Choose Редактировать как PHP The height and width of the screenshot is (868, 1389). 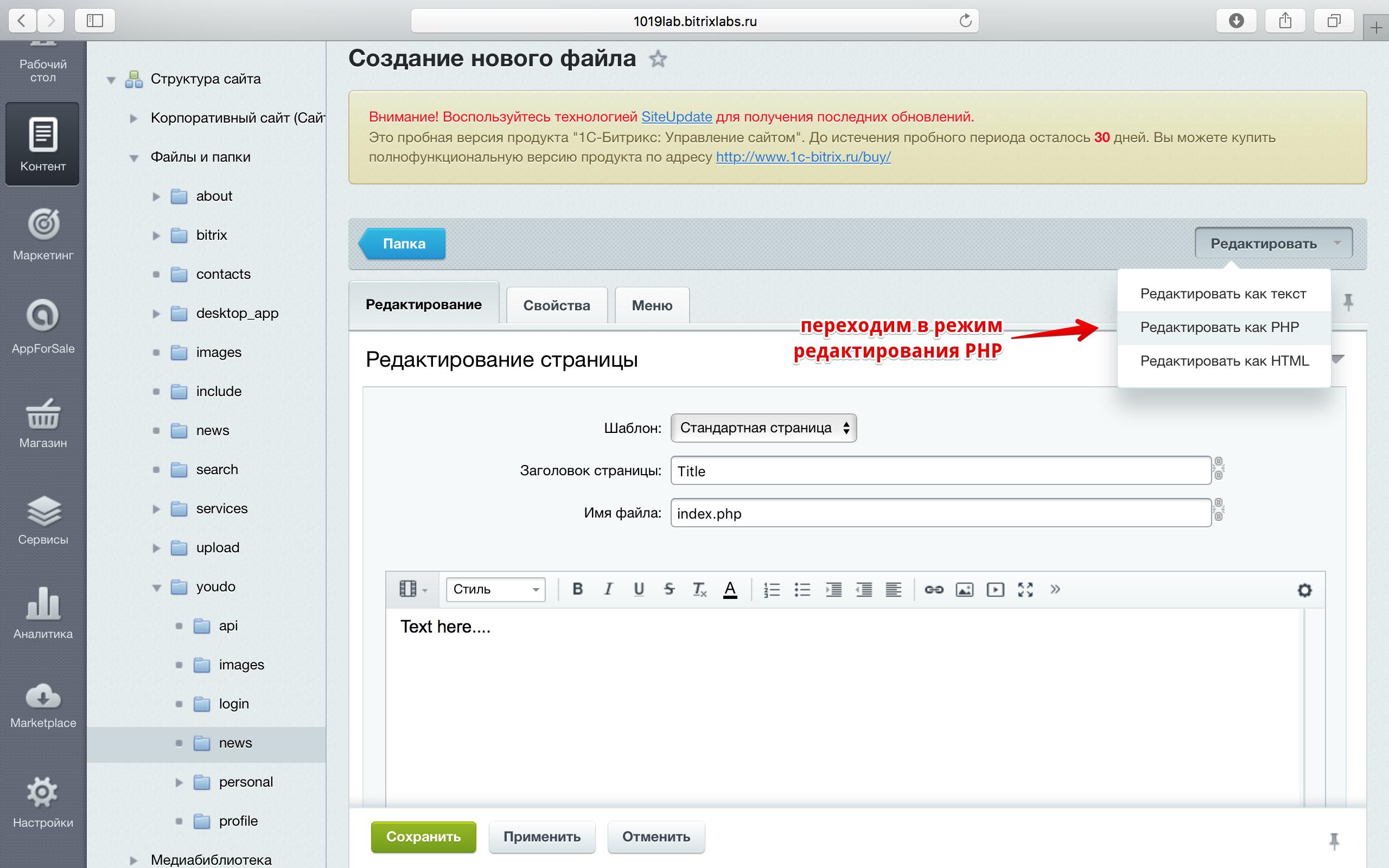1224,328
